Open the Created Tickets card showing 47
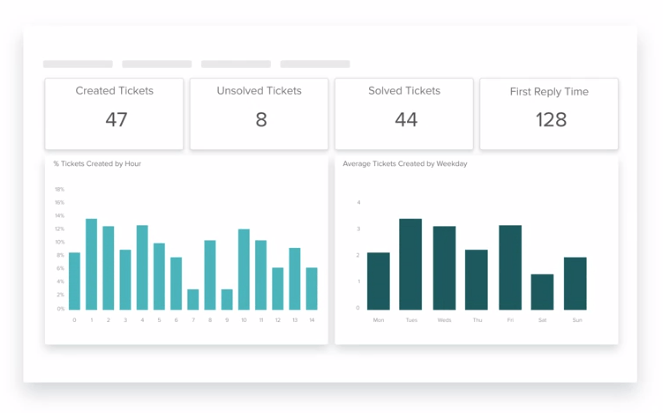This screenshot has height=413, width=663. pos(114,114)
